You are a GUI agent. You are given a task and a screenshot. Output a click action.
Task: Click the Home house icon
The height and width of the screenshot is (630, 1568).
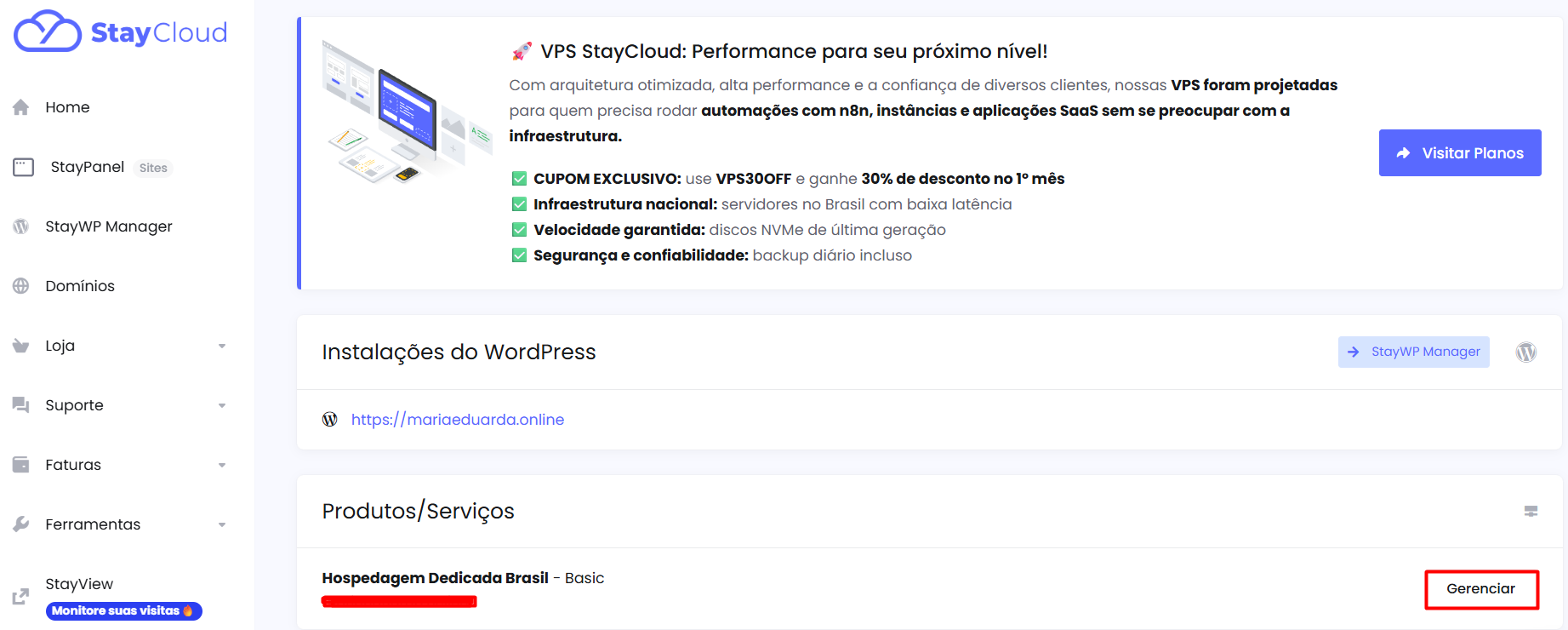click(21, 107)
